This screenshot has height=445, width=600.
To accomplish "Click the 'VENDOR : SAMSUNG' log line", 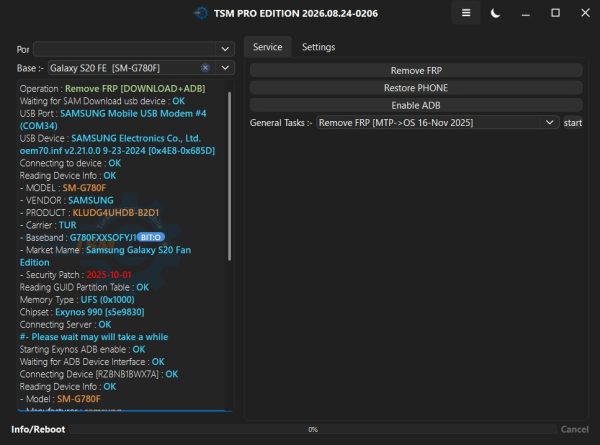I will pyautogui.click(x=67, y=200).
